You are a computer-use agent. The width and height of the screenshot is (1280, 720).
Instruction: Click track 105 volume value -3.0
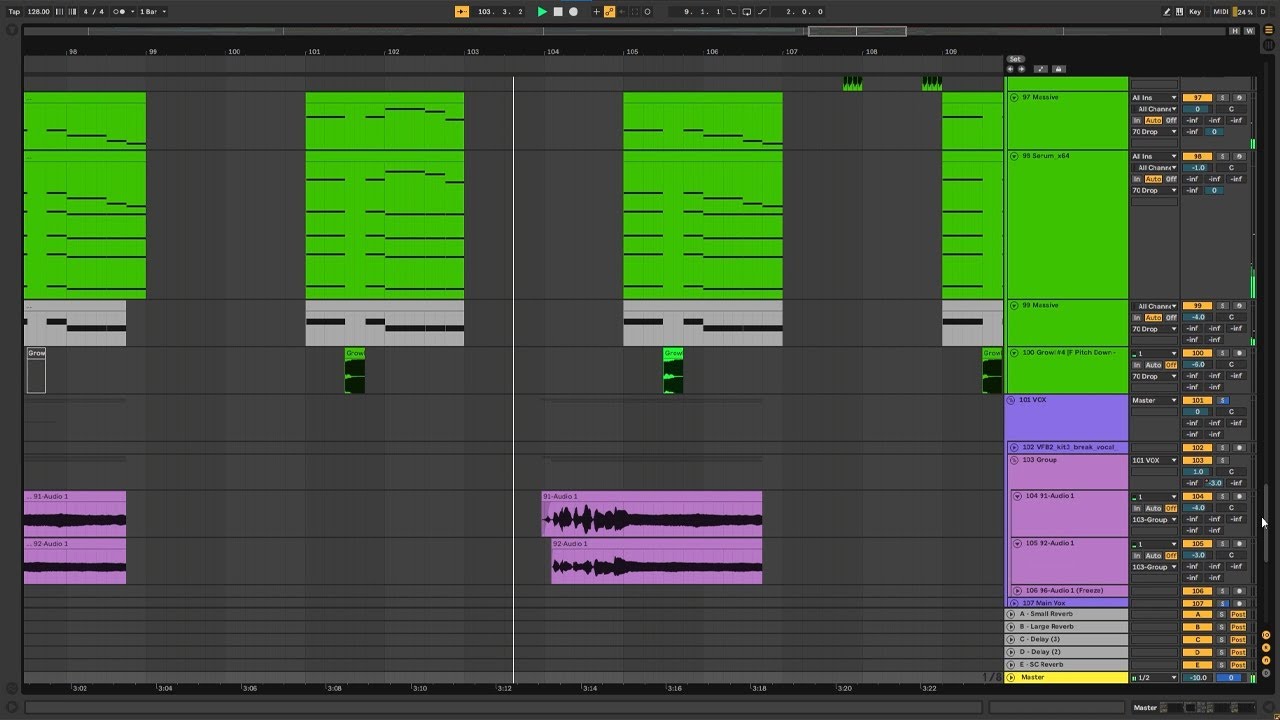point(1197,555)
